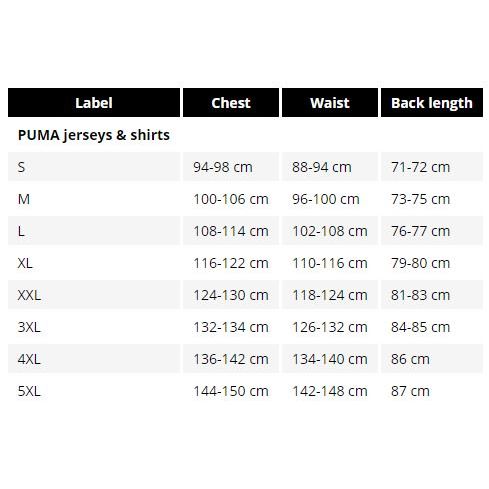
Task: Click the 4XL size label
Action: pyautogui.click(x=29, y=359)
